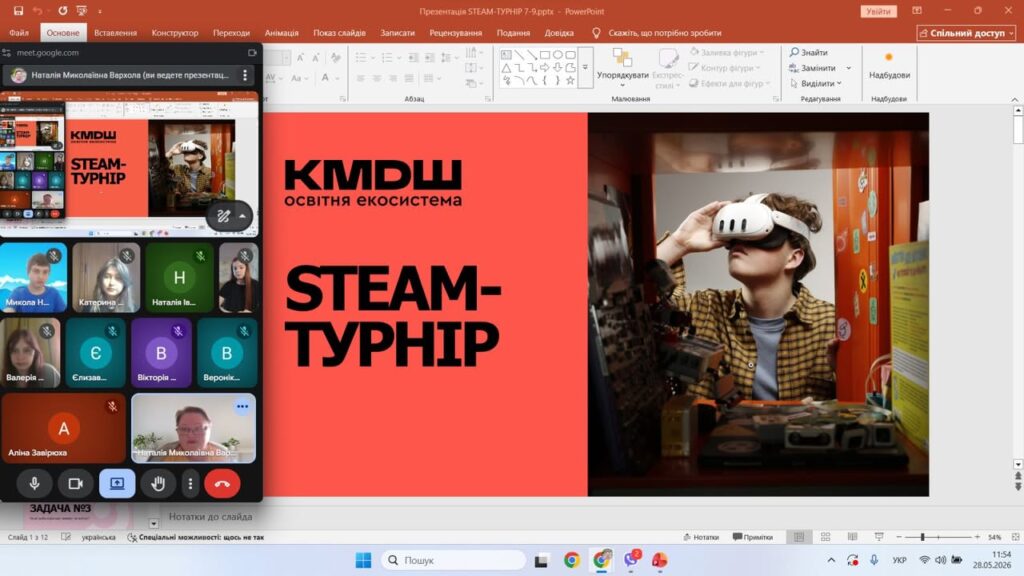Screen dimensions: 1024x576
Task: Mute microphone in Meet overlay
Action: click(35, 484)
